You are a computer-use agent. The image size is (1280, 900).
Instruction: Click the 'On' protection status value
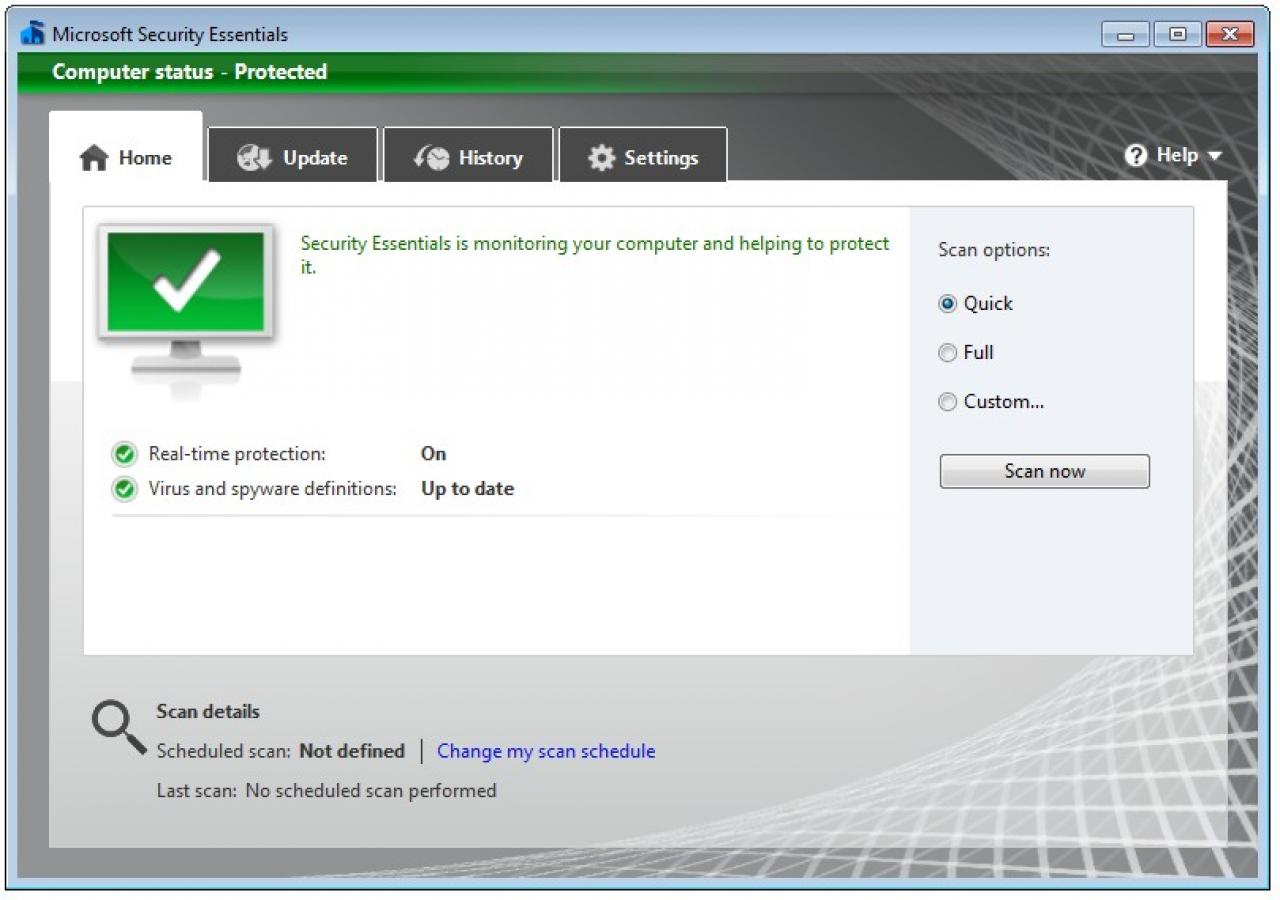(x=433, y=454)
